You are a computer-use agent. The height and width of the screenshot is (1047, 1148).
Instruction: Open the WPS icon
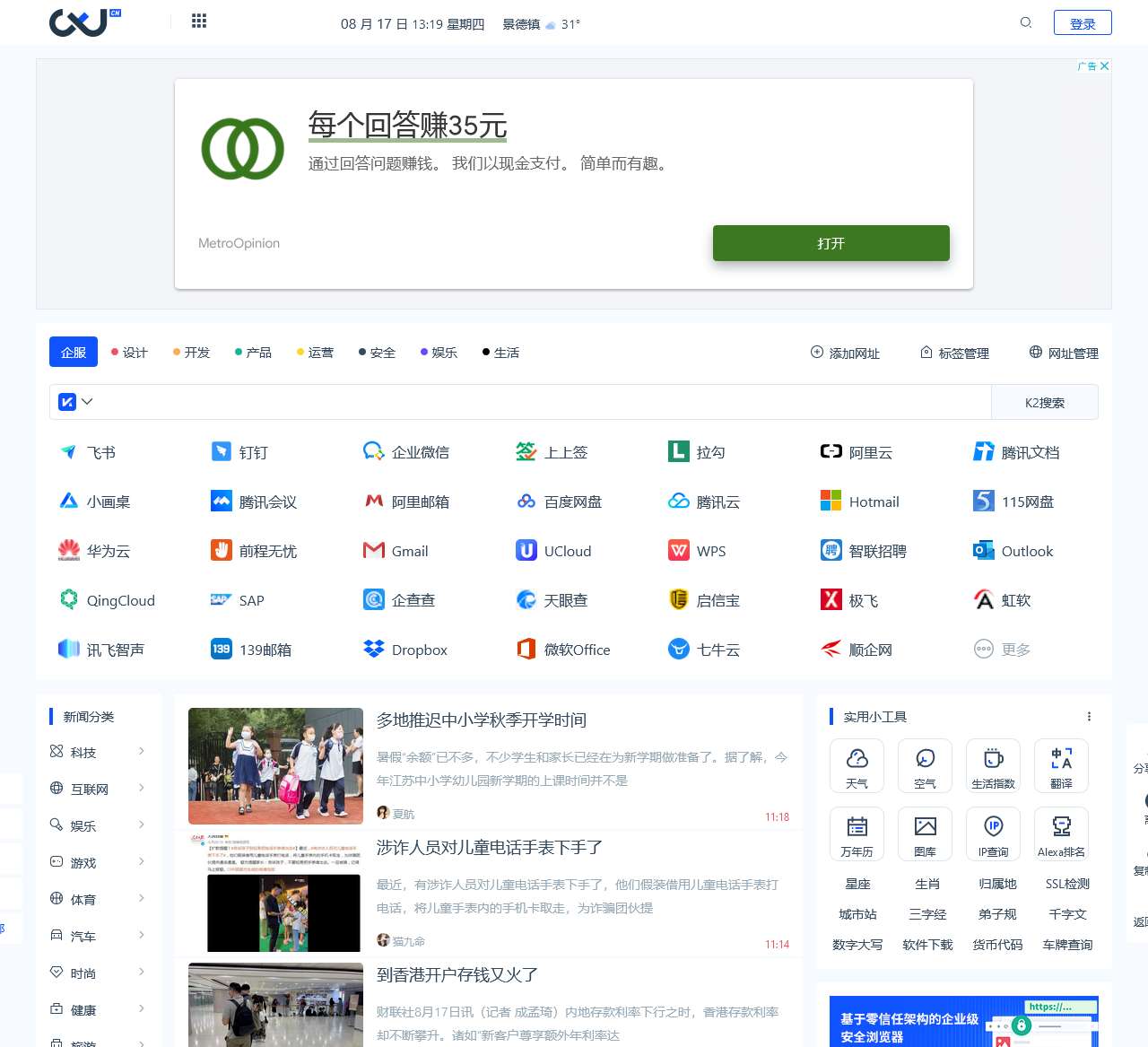pos(679,550)
